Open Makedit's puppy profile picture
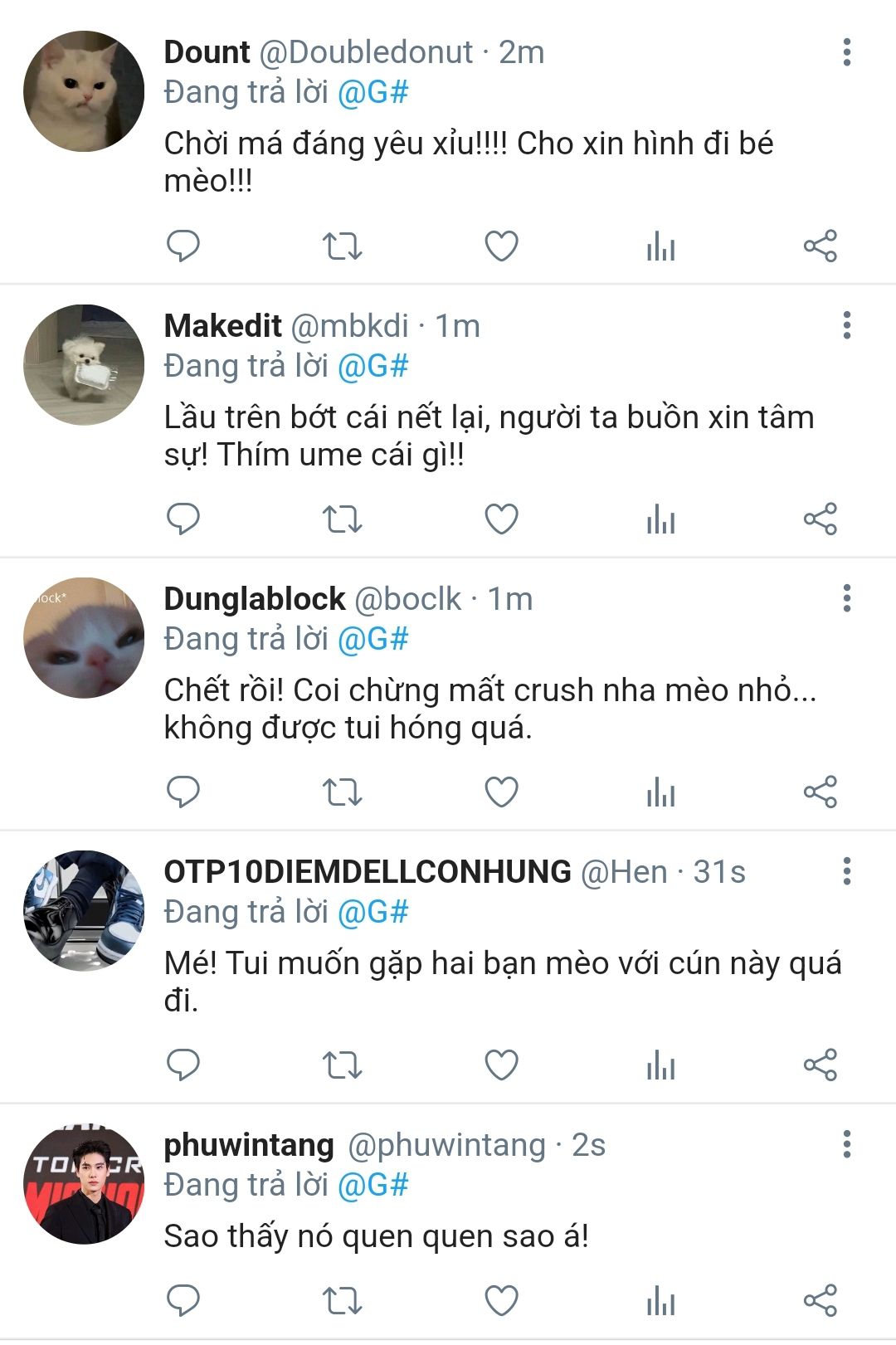The height and width of the screenshot is (1345, 896). click(84, 365)
